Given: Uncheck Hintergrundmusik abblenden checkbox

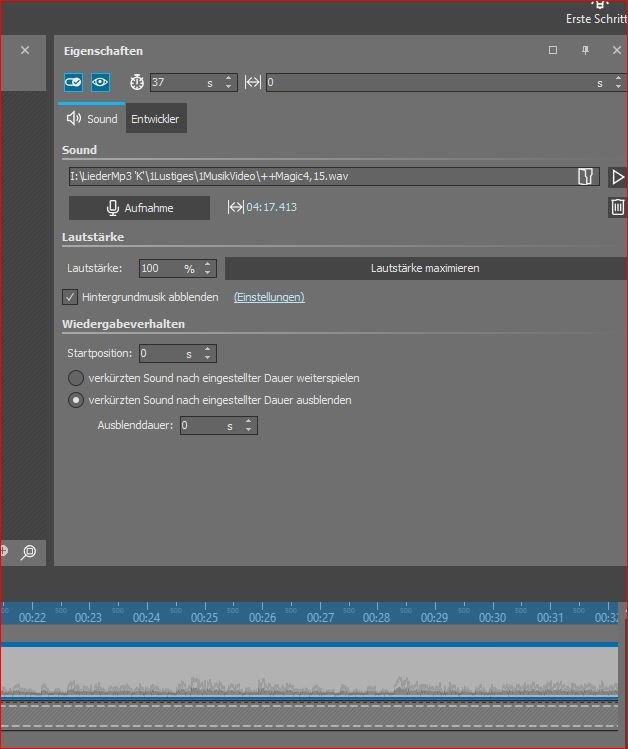Looking at the screenshot, I should pos(71,297).
